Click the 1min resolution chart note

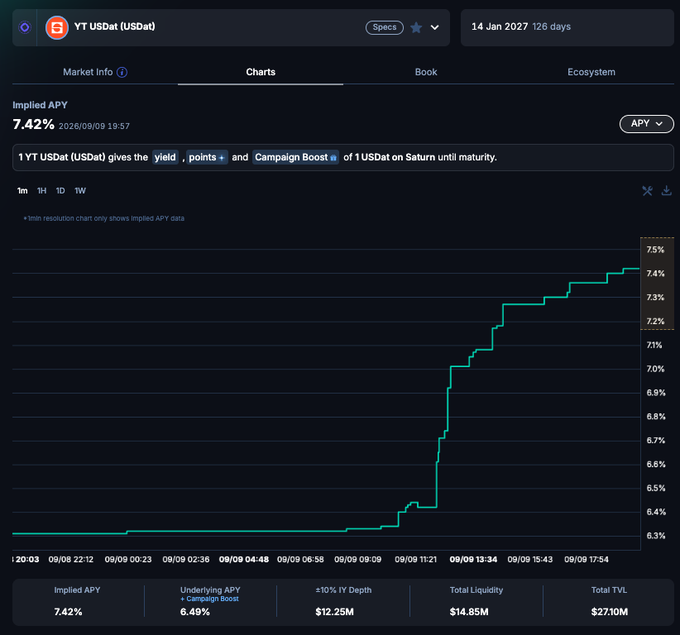104,219
